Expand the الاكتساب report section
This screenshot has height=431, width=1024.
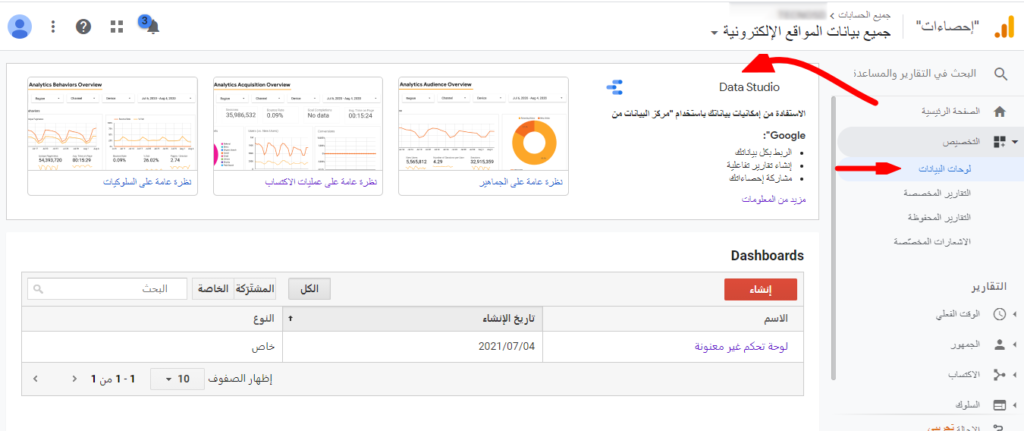[1015, 375]
